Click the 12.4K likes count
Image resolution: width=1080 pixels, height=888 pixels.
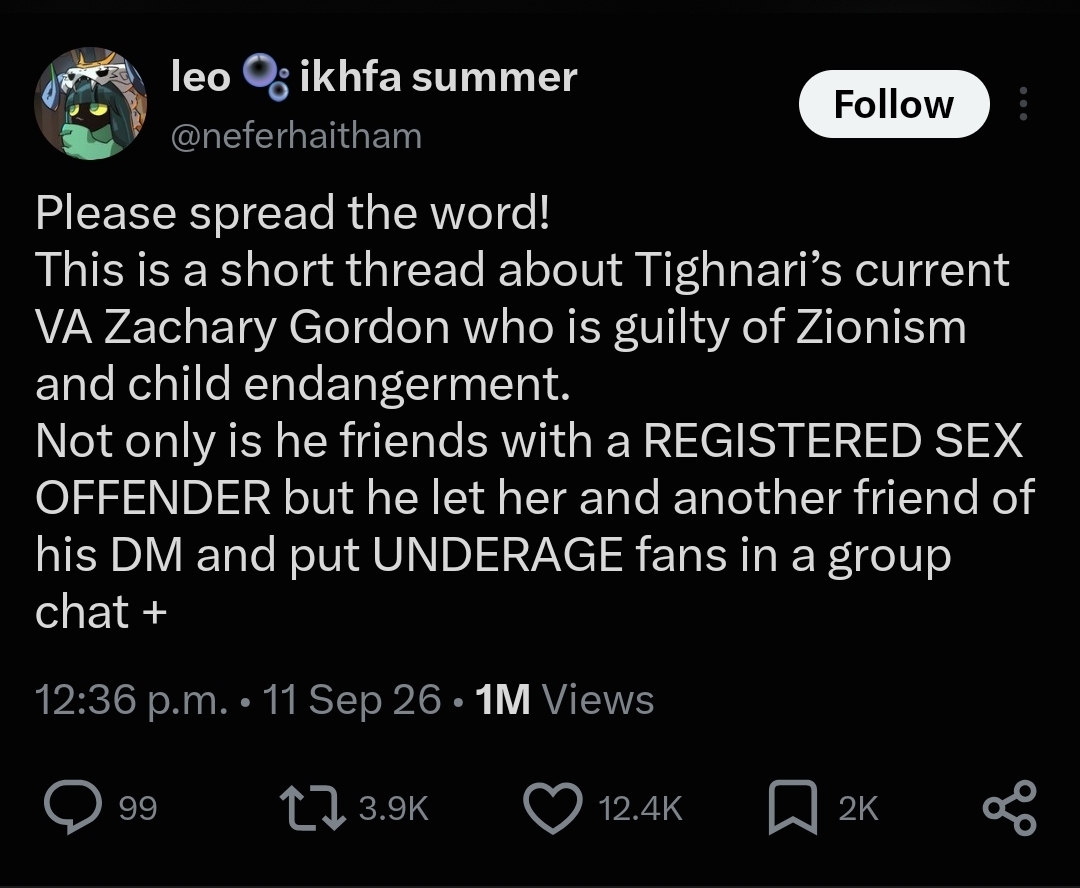pos(641,808)
